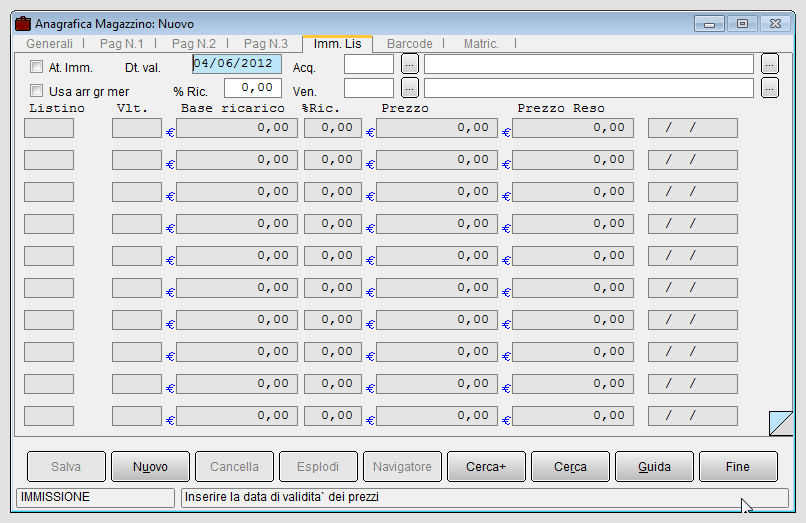Click the Esplodi button
Viewport: 806px width, 523px height.
pyautogui.click(x=318, y=466)
